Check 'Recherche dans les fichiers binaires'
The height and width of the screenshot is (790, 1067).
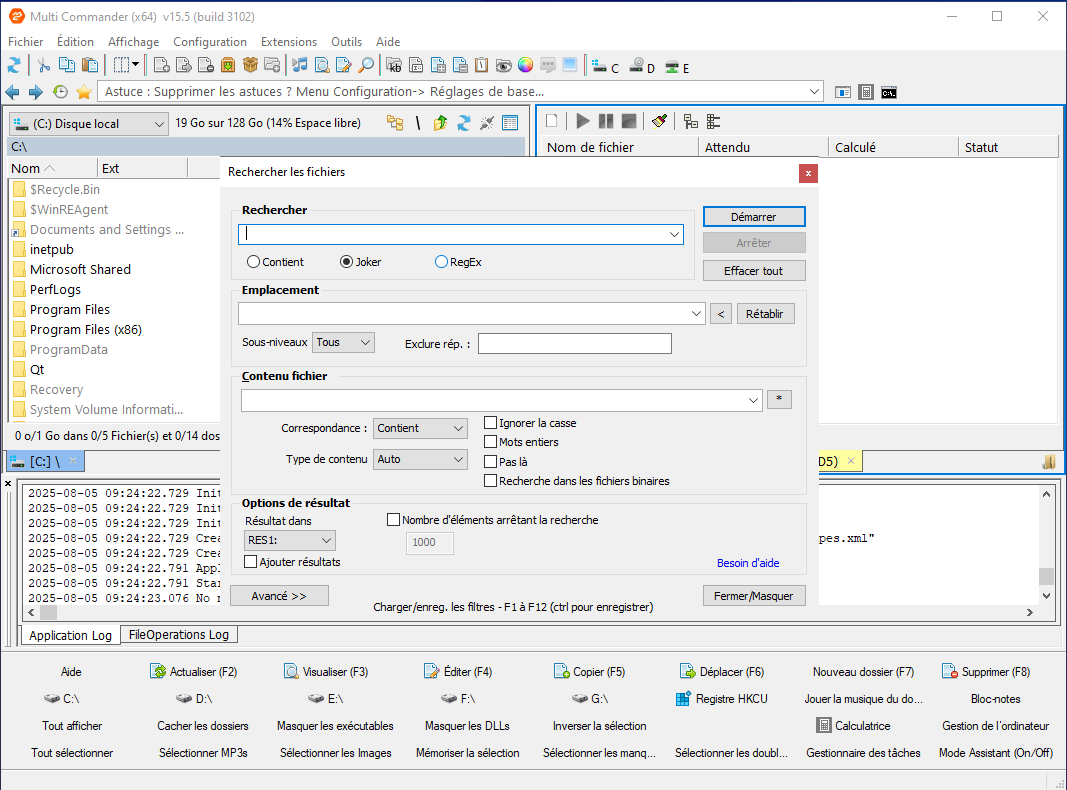491,481
